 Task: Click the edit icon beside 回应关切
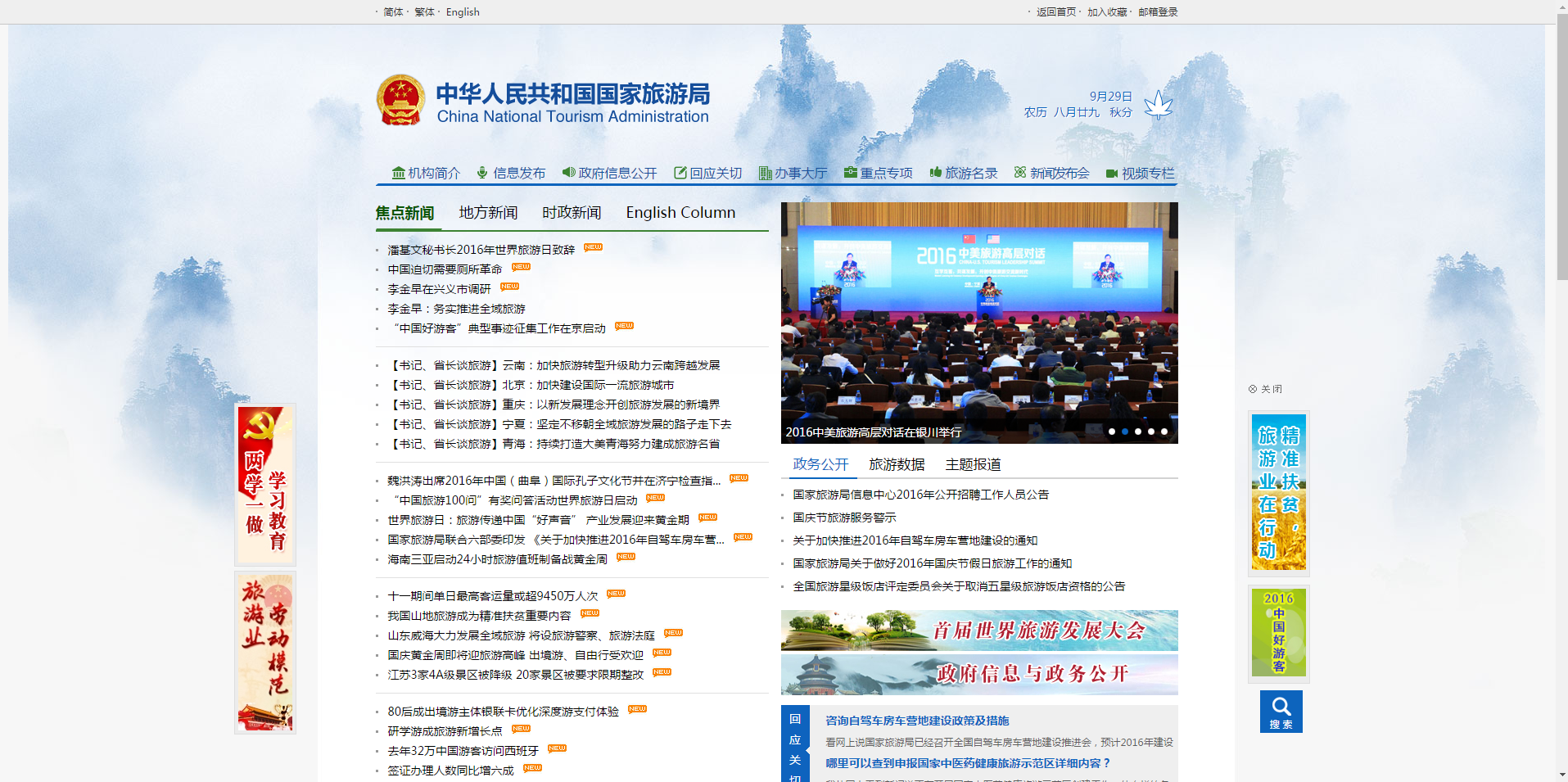coord(680,173)
